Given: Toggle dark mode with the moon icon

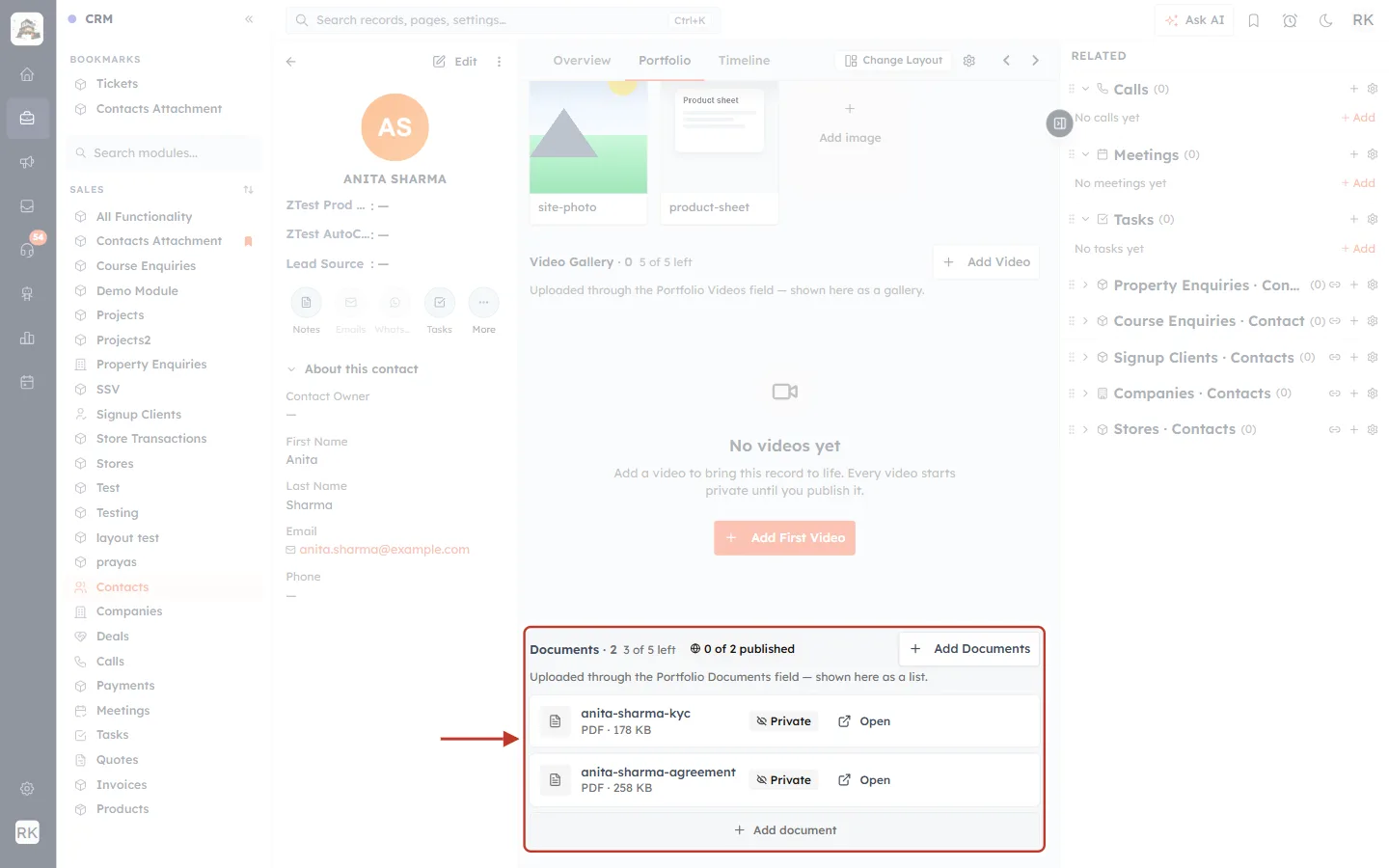Looking at the screenshot, I should [1326, 20].
